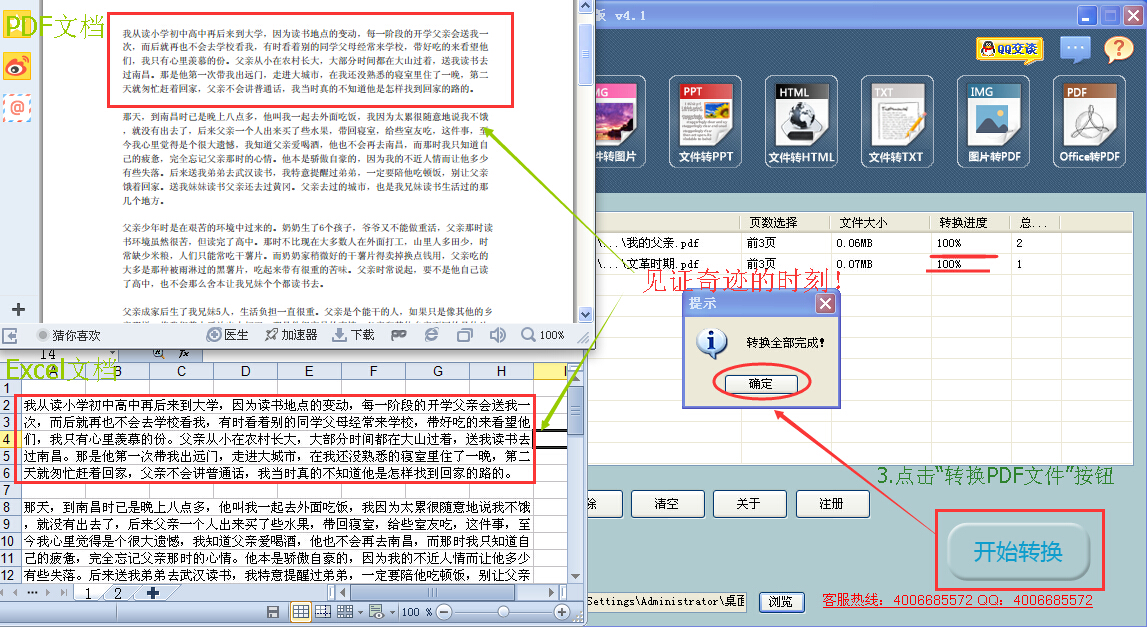The height and width of the screenshot is (627, 1147).
Task: Click 前3页 for 我的父亲.pdf
Action: (x=761, y=243)
